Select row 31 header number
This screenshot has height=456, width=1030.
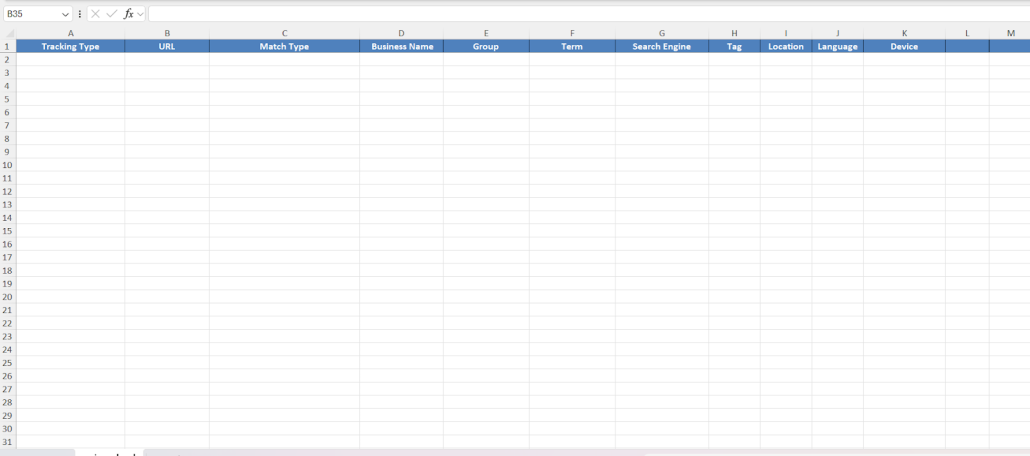click(8, 442)
